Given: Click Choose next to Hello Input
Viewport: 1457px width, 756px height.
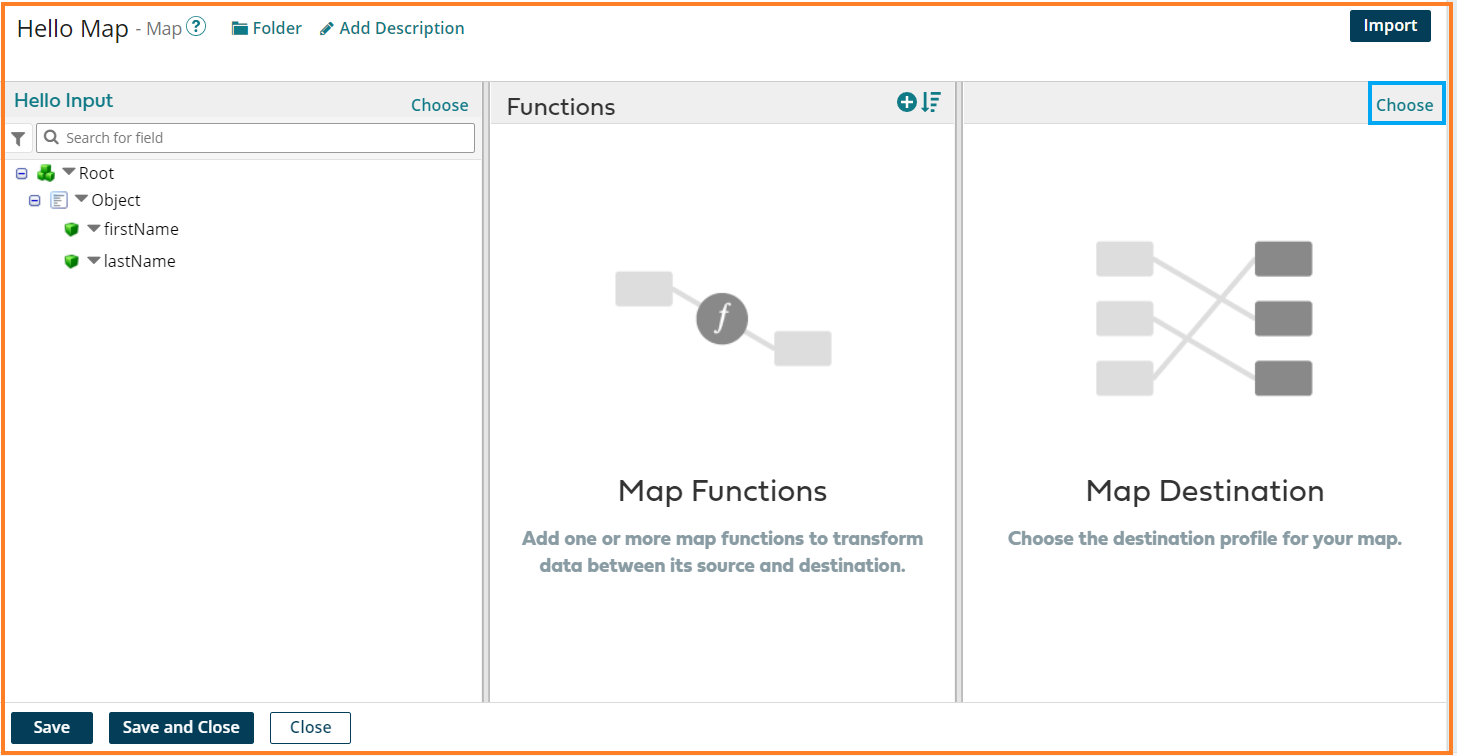Looking at the screenshot, I should [x=439, y=105].
